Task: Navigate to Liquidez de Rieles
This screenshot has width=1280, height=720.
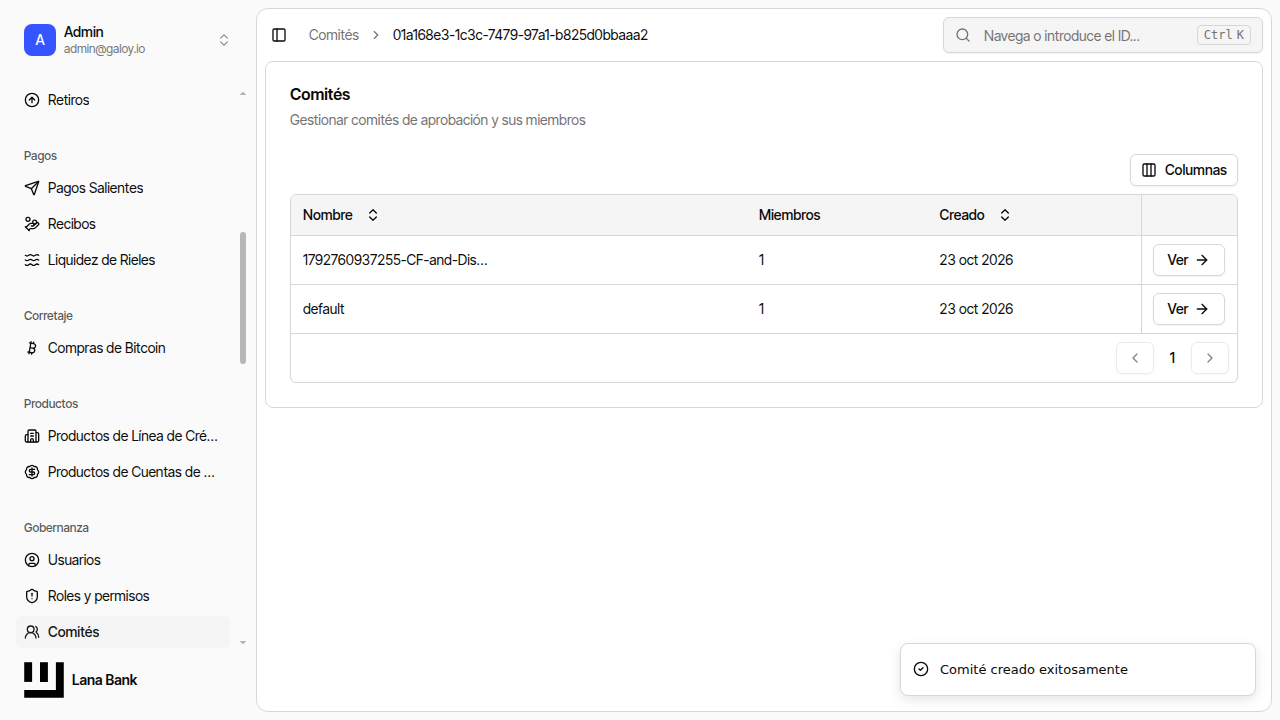Action: [x=123, y=260]
